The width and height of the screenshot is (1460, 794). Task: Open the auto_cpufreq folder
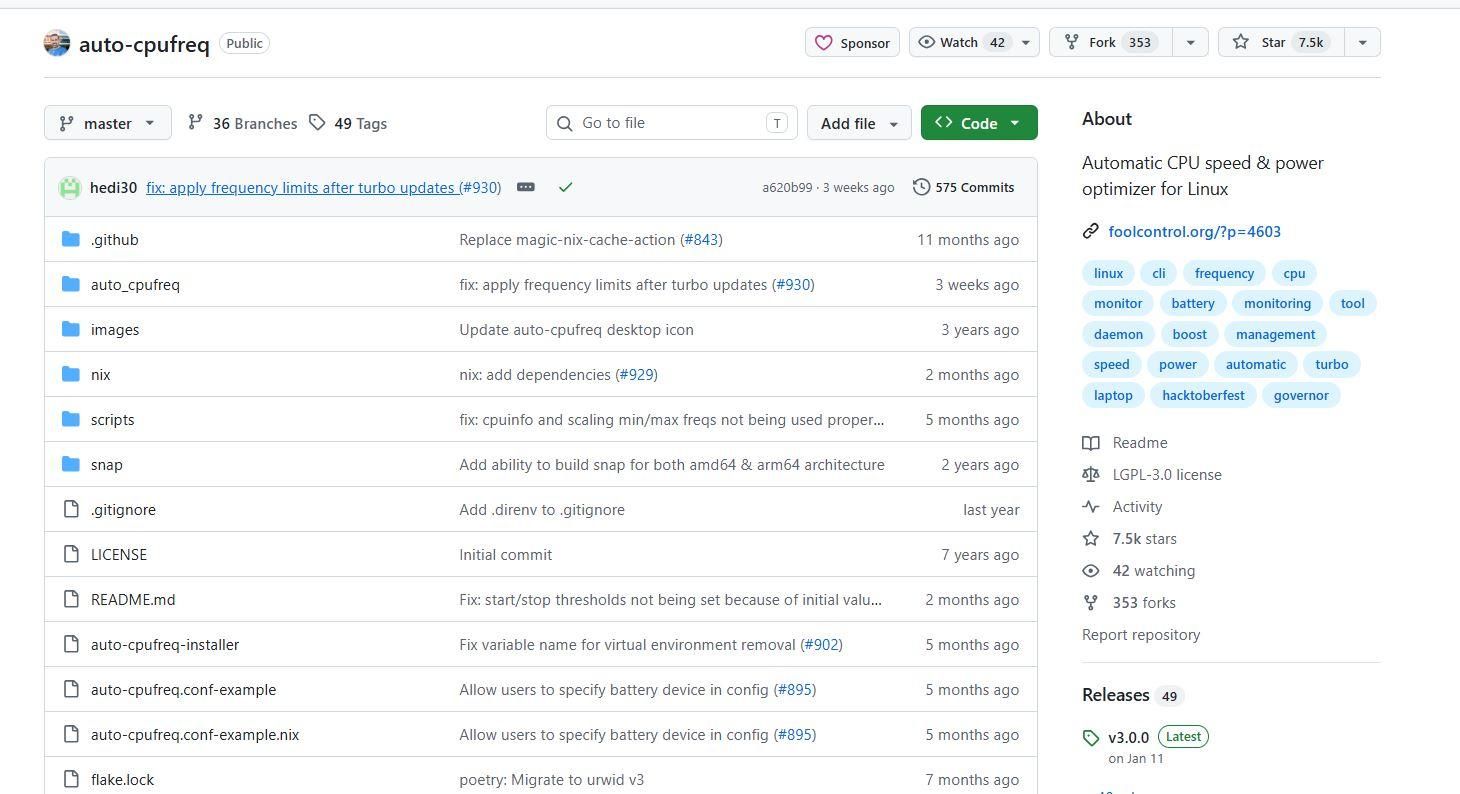click(x=135, y=284)
